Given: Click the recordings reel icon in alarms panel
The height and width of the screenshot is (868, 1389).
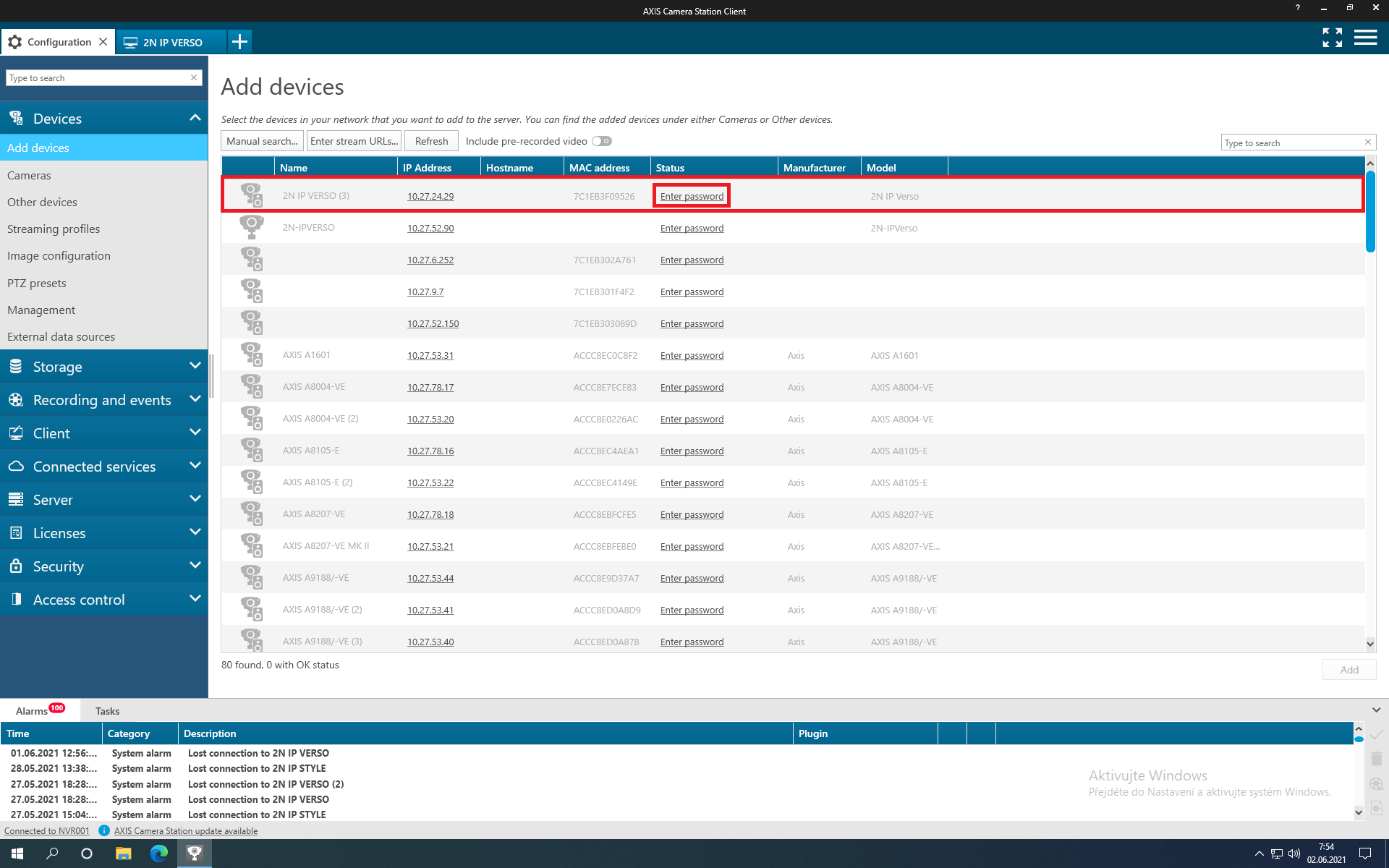Looking at the screenshot, I should pyautogui.click(x=1376, y=783).
